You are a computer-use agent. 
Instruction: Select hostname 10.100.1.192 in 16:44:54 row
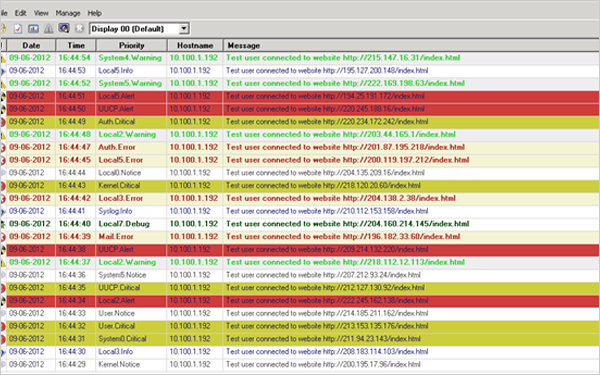pyautogui.click(x=195, y=58)
